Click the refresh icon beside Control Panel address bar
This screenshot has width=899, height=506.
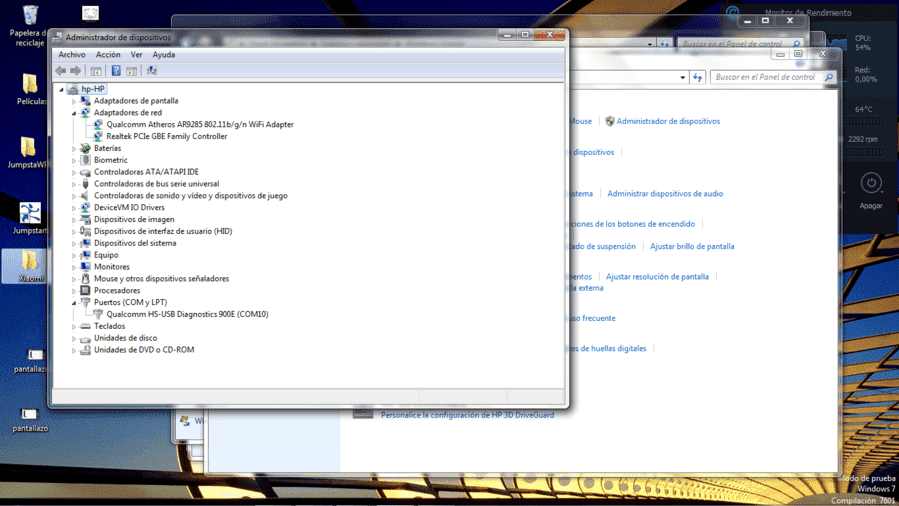pos(697,77)
